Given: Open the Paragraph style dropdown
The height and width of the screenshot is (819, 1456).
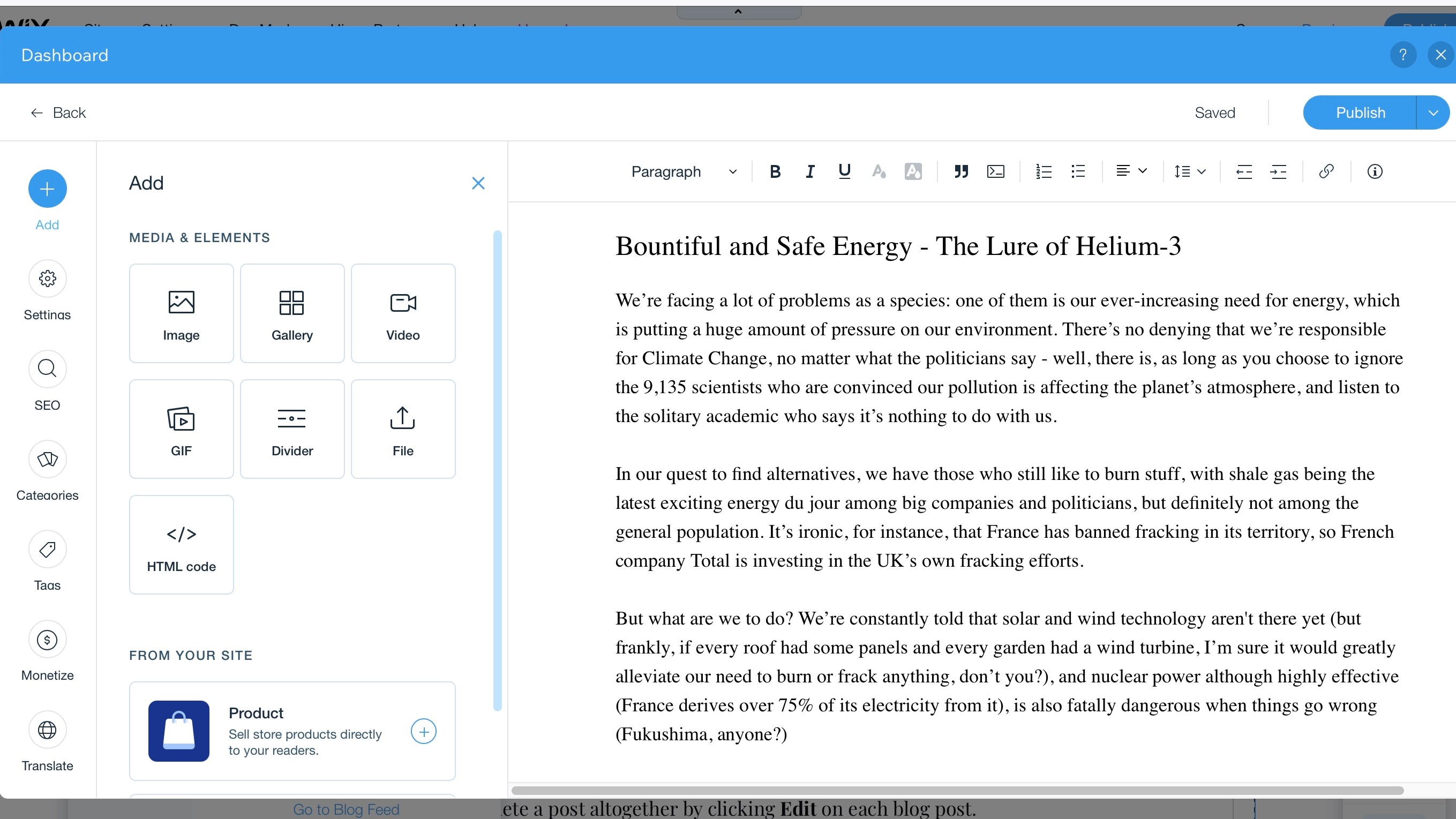Looking at the screenshot, I should [684, 171].
